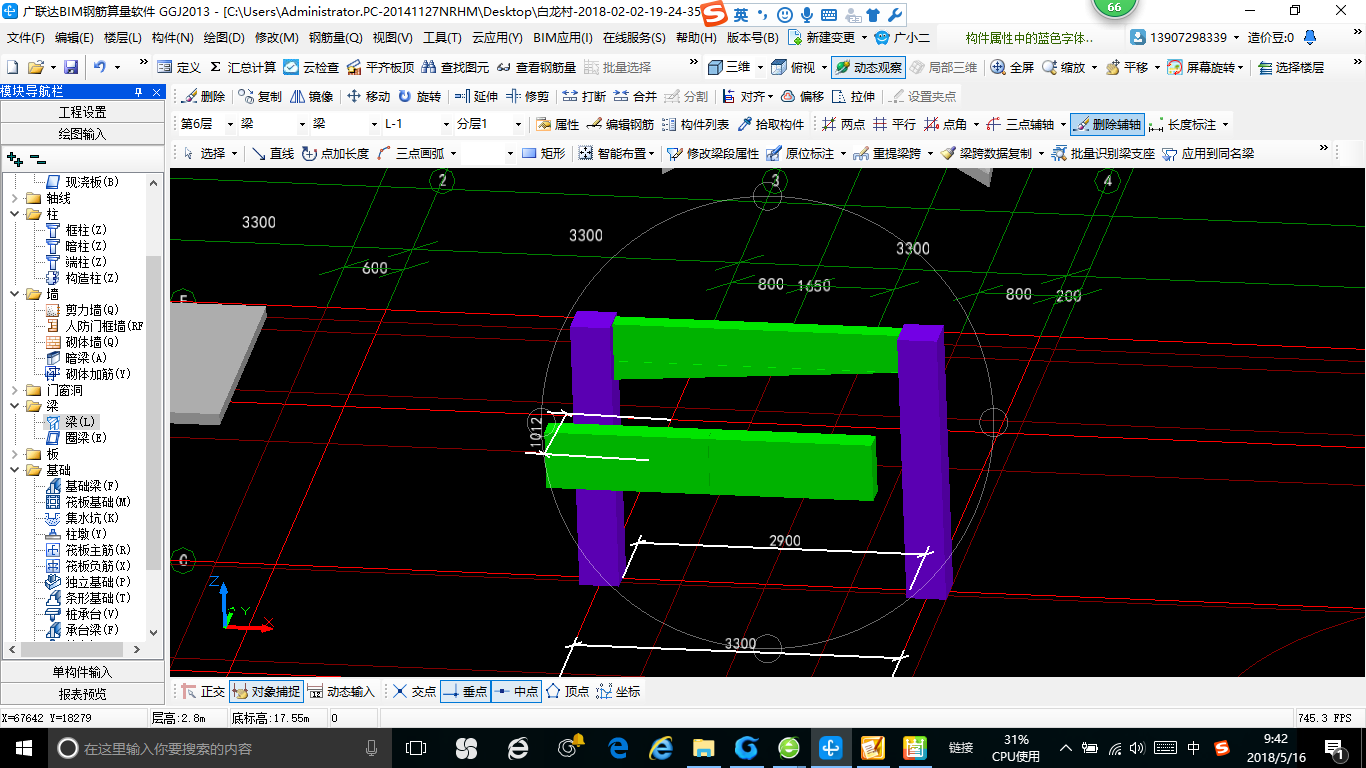Open 视图(V) menu
The image size is (1366, 768).
point(393,38)
